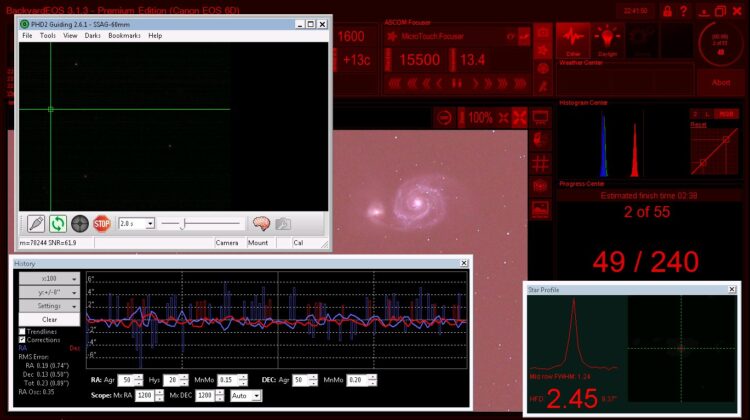The image size is (750, 420).
Task: Click the About button
Action: (x=721, y=82)
